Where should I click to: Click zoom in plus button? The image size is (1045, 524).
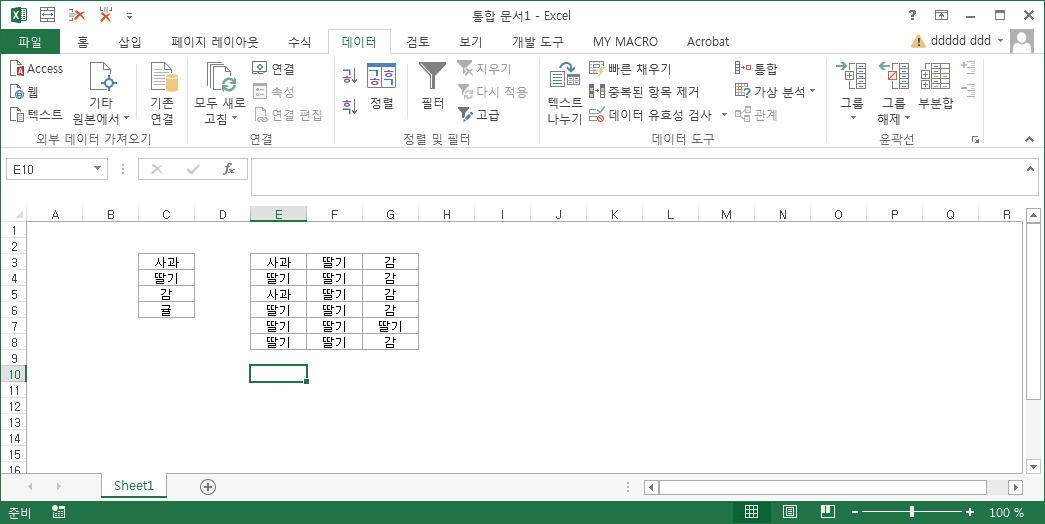[970, 512]
